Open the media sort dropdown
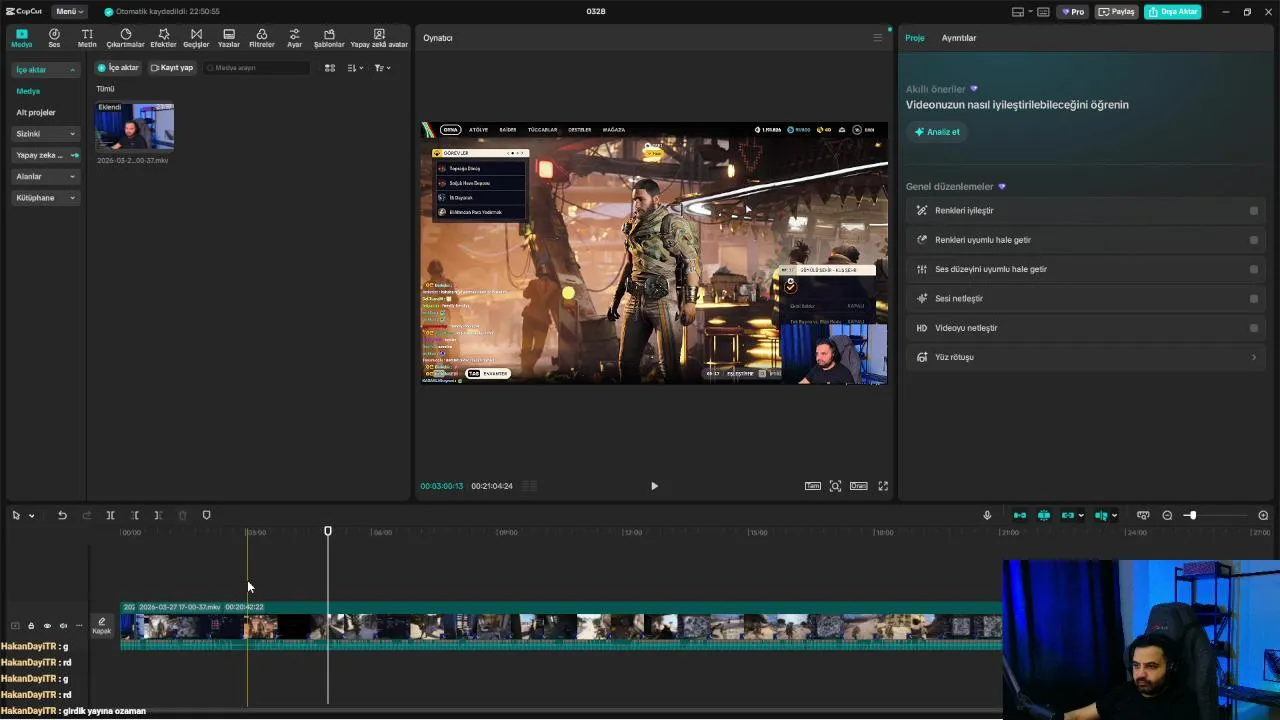Viewport: 1280px width, 720px height. 355,68
